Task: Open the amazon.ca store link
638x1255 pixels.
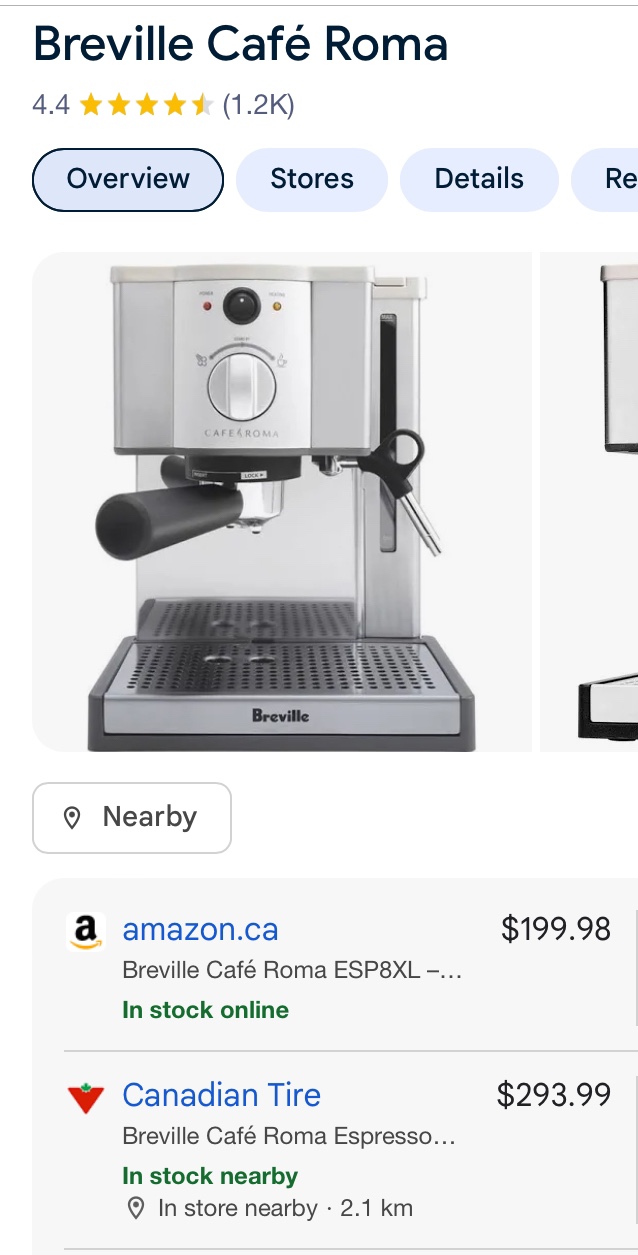Action: click(x=200, y=930)
